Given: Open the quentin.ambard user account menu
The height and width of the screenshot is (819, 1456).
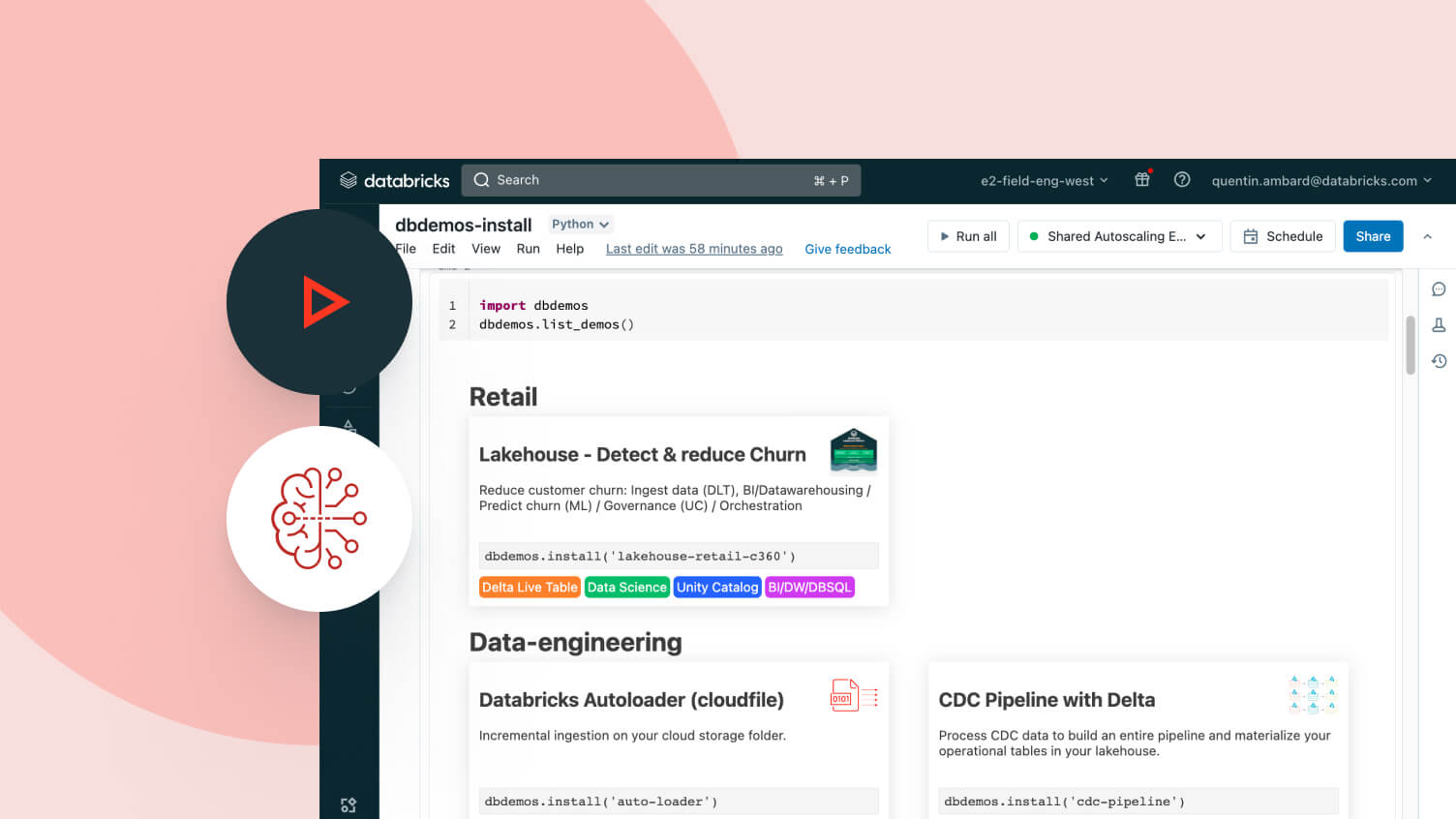Looking at the screenshot, I should pyautogui.click(x=1321, y=180).
